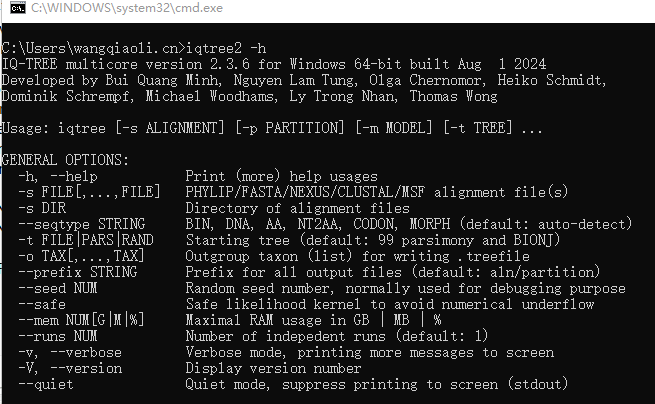Viewport: 655px width, 404px height.
Task: Click the "--mem NUM[G|M|%]" option
Action: click(x=82, y=320)
